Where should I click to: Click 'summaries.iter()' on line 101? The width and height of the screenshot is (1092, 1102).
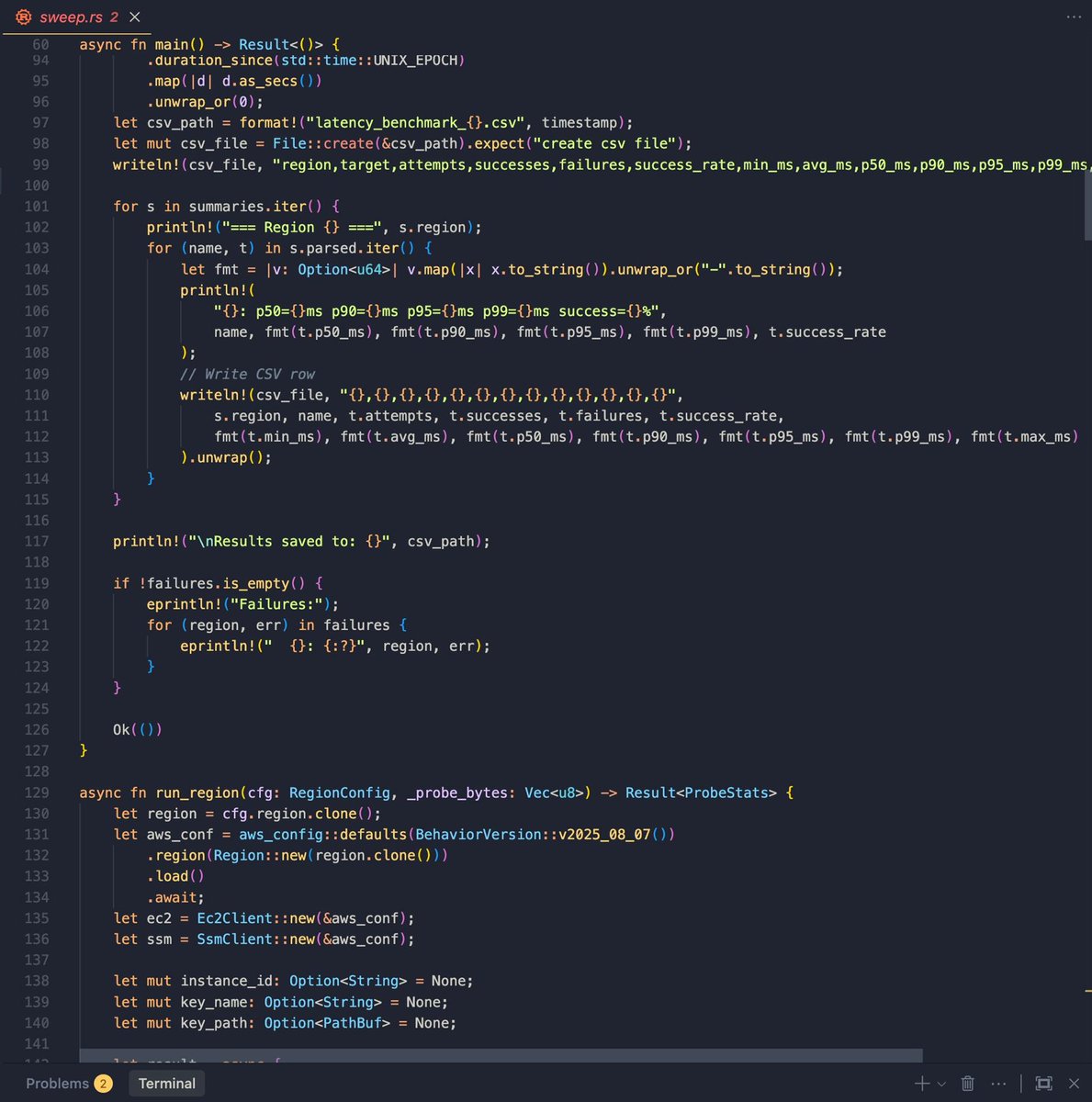(x=255, y=207)
